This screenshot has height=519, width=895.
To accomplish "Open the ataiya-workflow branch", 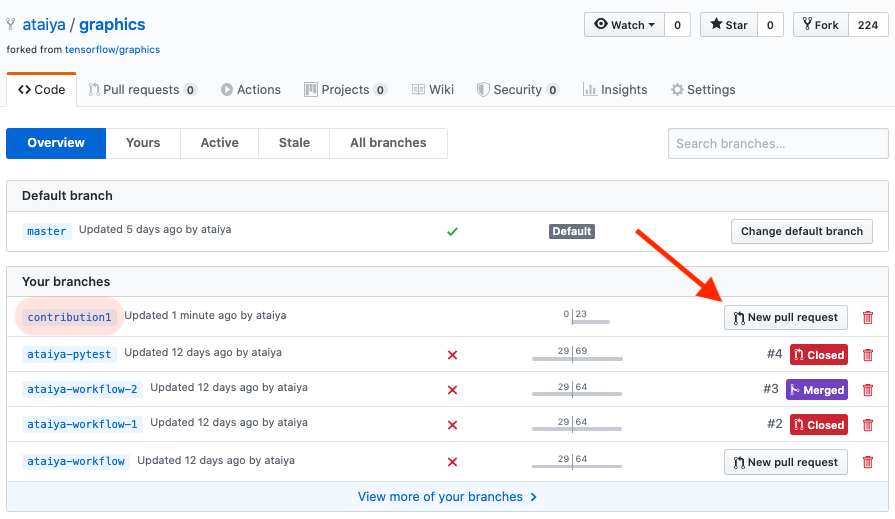I will [x=76, y=461].
